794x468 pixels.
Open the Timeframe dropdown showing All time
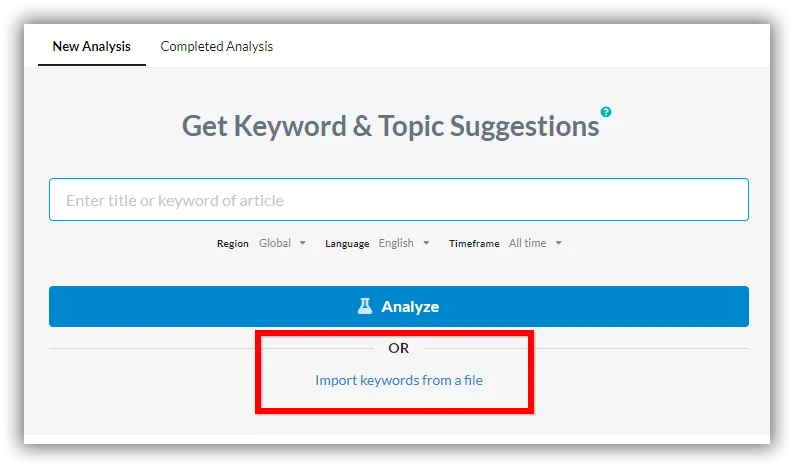tap(535, 243)
